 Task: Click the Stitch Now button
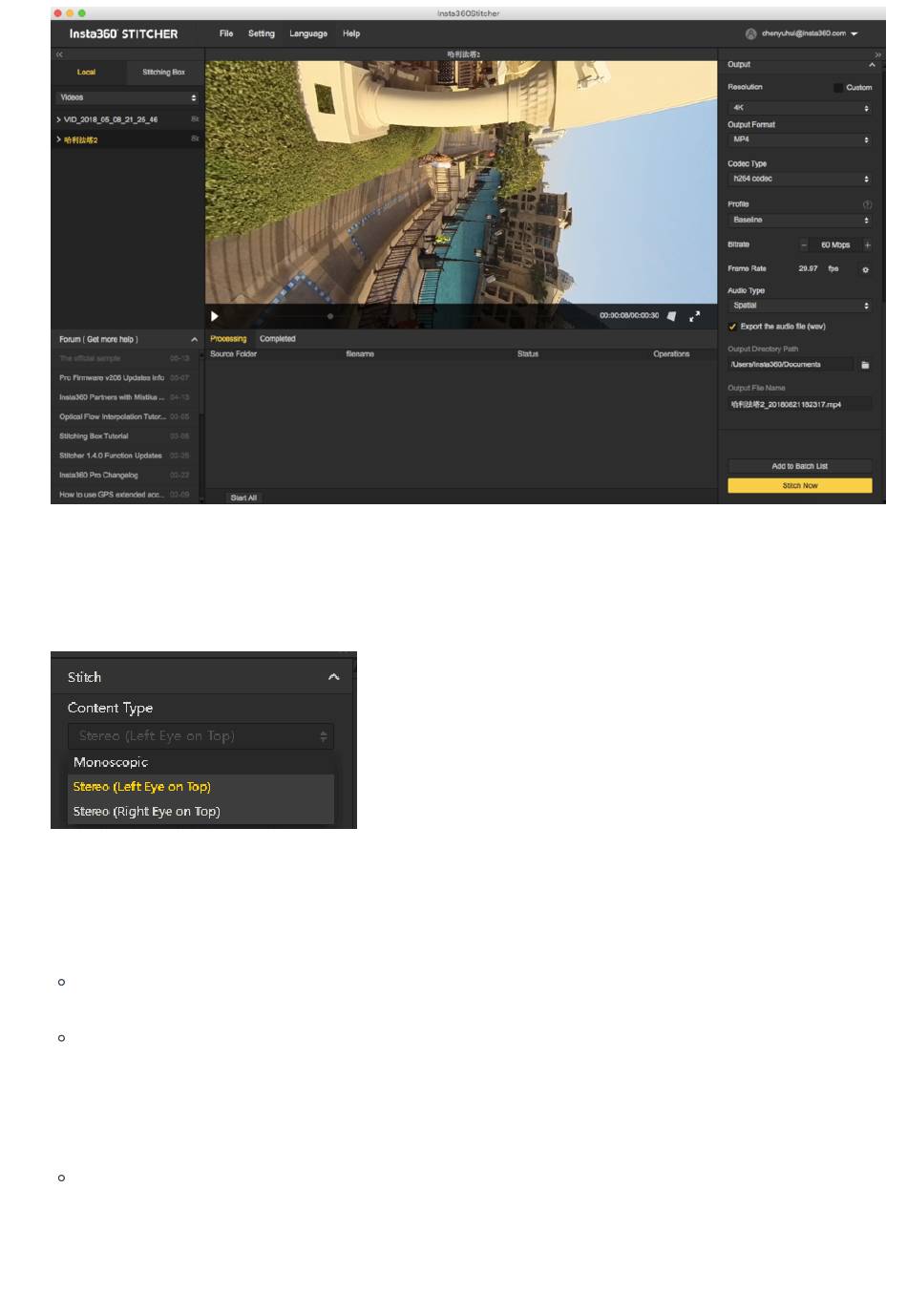click(x=800, y=486)
